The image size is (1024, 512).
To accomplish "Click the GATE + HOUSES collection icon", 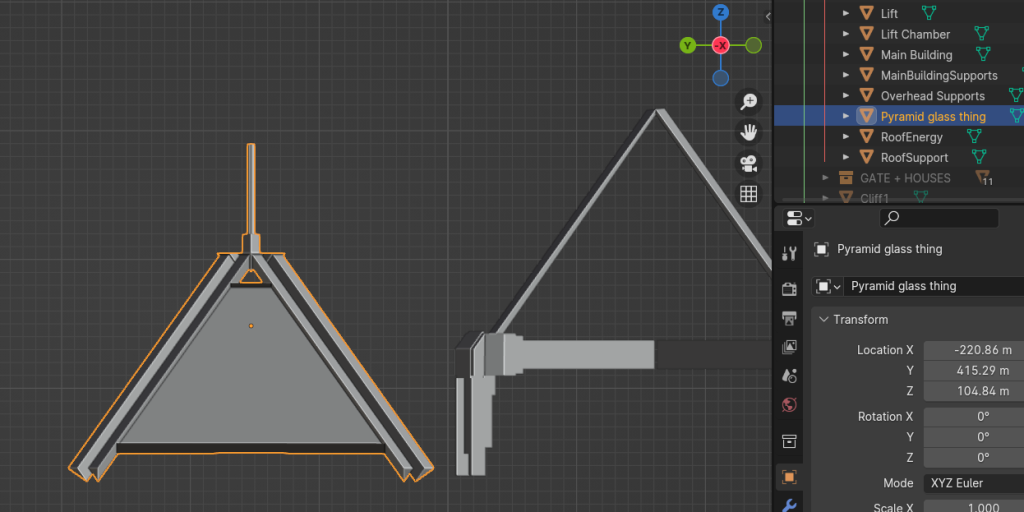I will coord(846,178).
